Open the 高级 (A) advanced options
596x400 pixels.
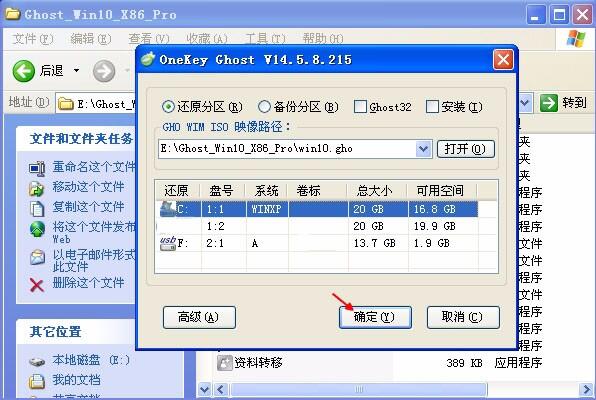(199, 317)
